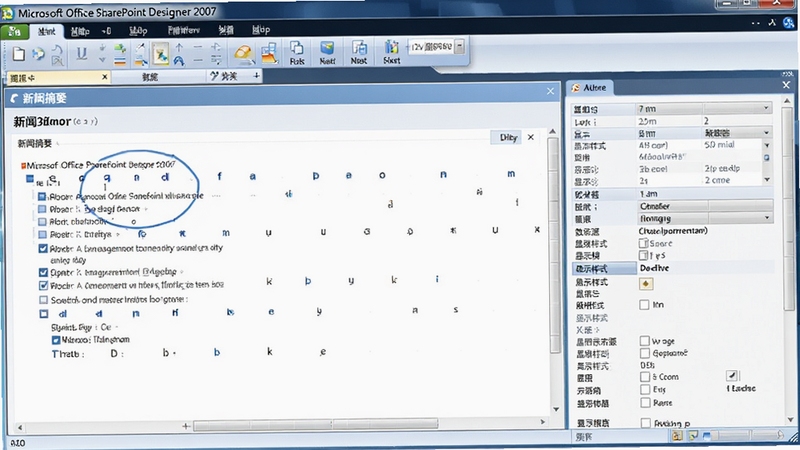Enable the & Coom checkbox in properties panel

coord(645,377)
